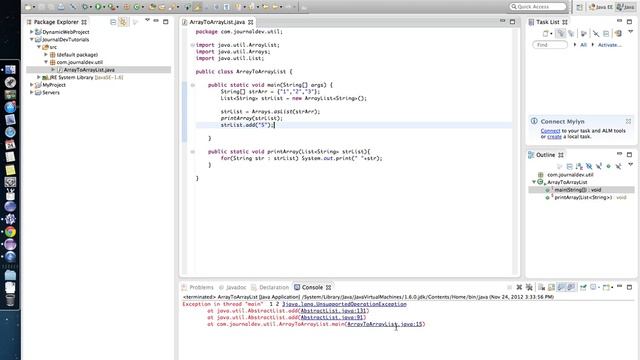The width and height of the screenshot is (640, 360).
Task: Click Remove Launch icon in Console toolbar
Action: [519, 287]
